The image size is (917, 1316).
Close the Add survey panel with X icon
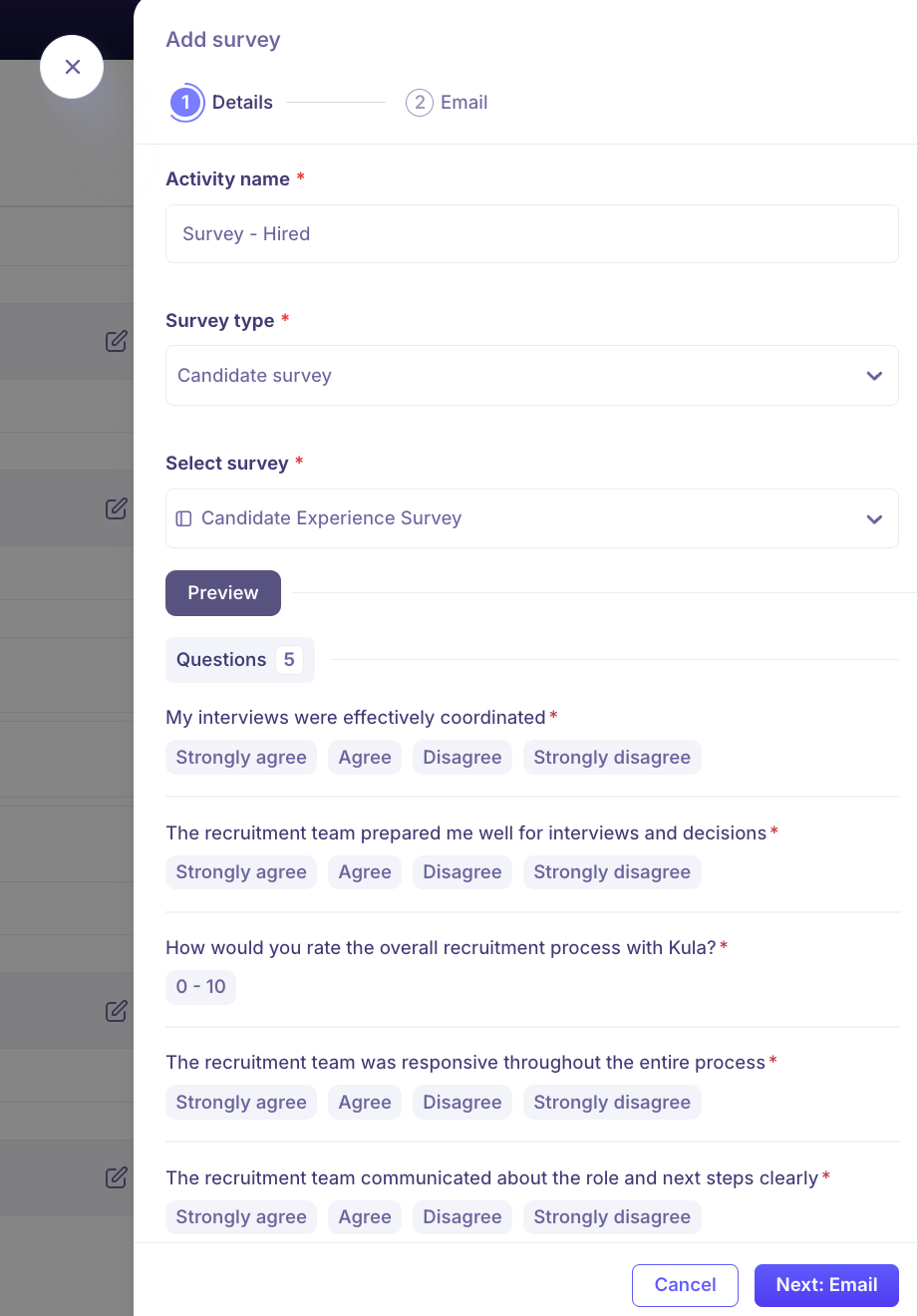point(72,67)
